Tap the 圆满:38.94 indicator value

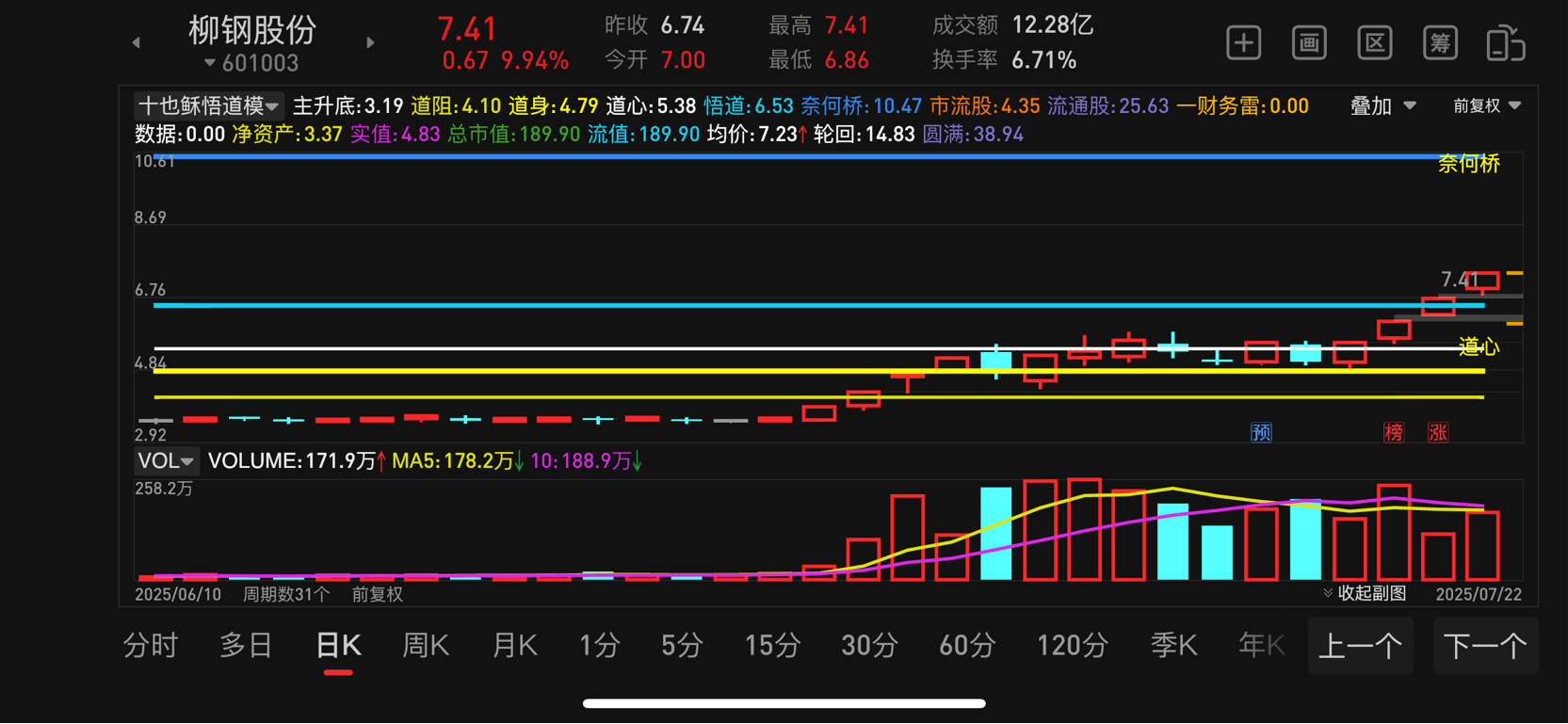pos(973,134)
